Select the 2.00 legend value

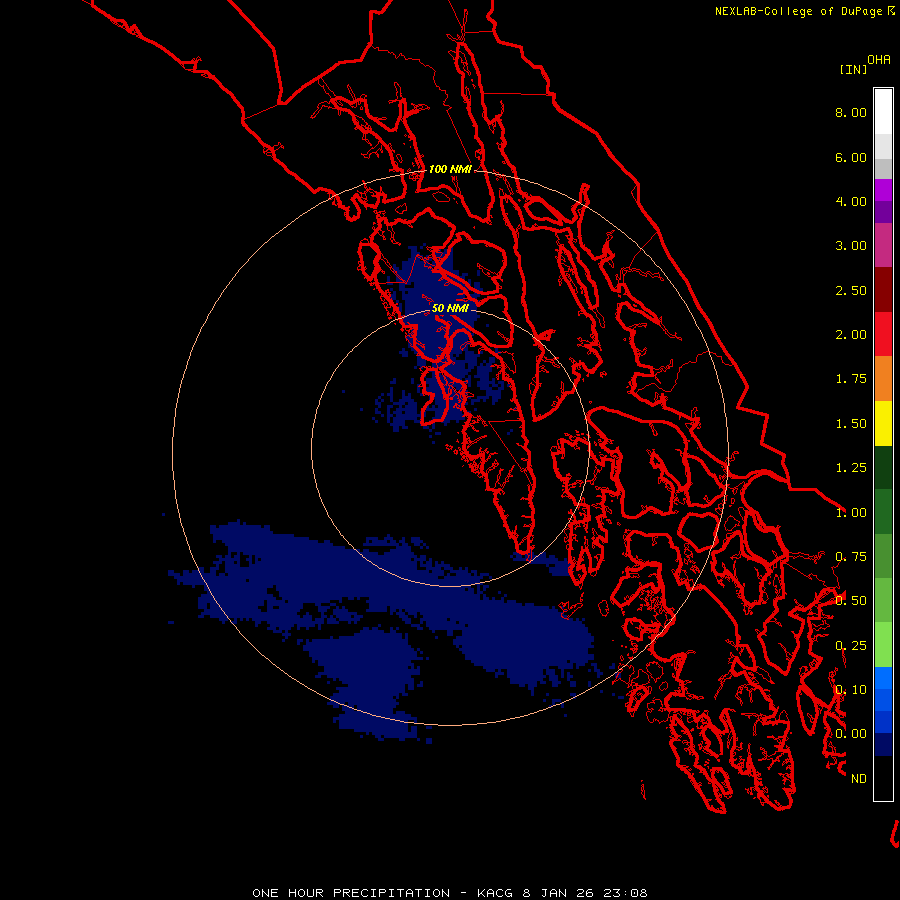(851, 335)
